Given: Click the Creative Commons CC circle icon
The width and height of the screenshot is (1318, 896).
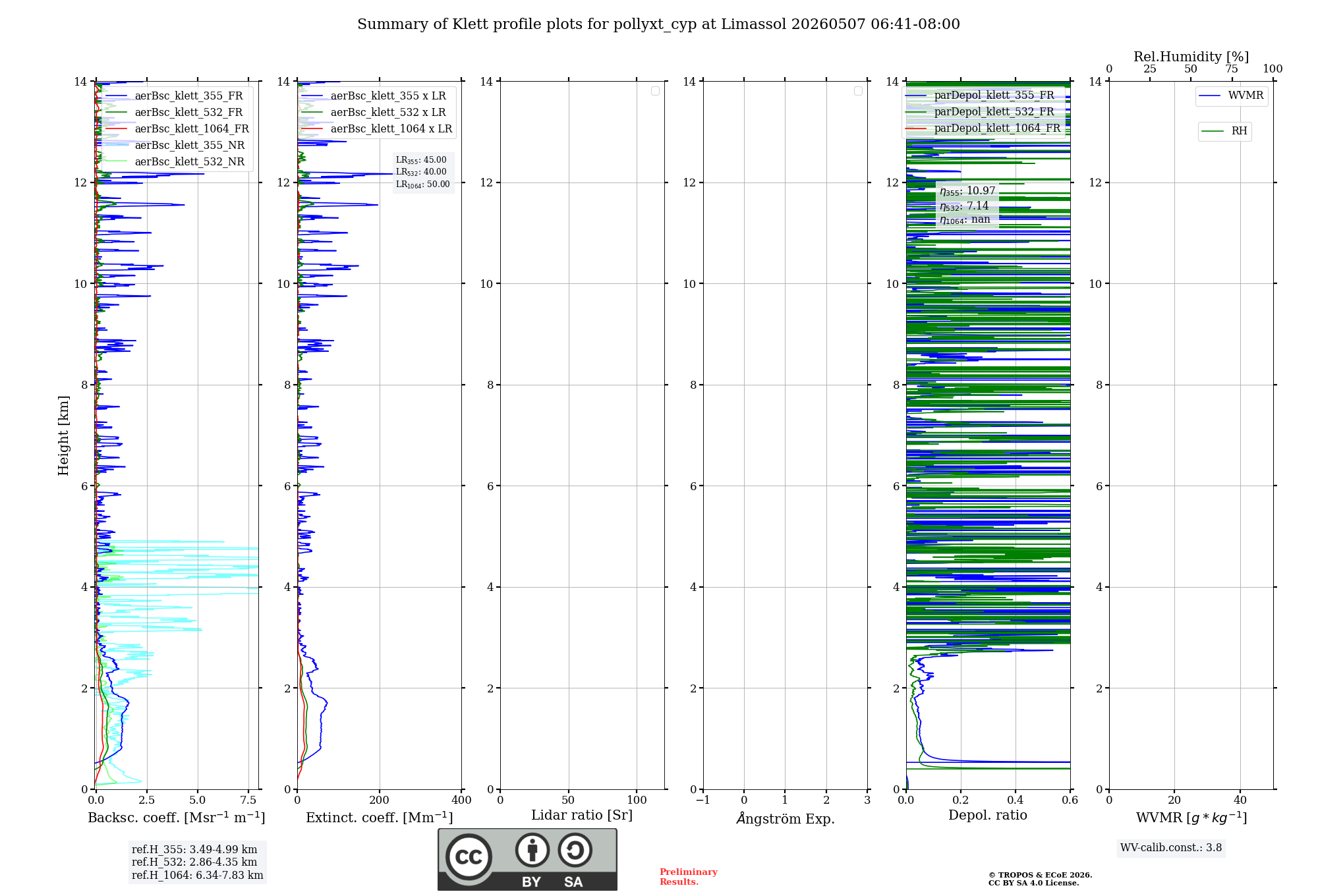Looking at the screenshot, I should tap(469, 856).
